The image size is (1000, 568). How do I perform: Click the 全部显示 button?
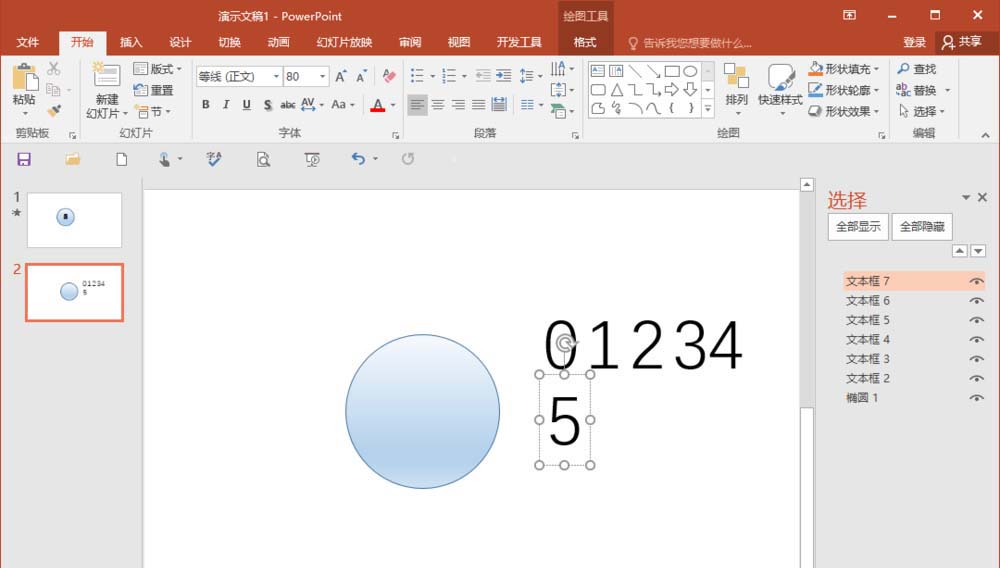pyautogui.click(x=858, y=227)
